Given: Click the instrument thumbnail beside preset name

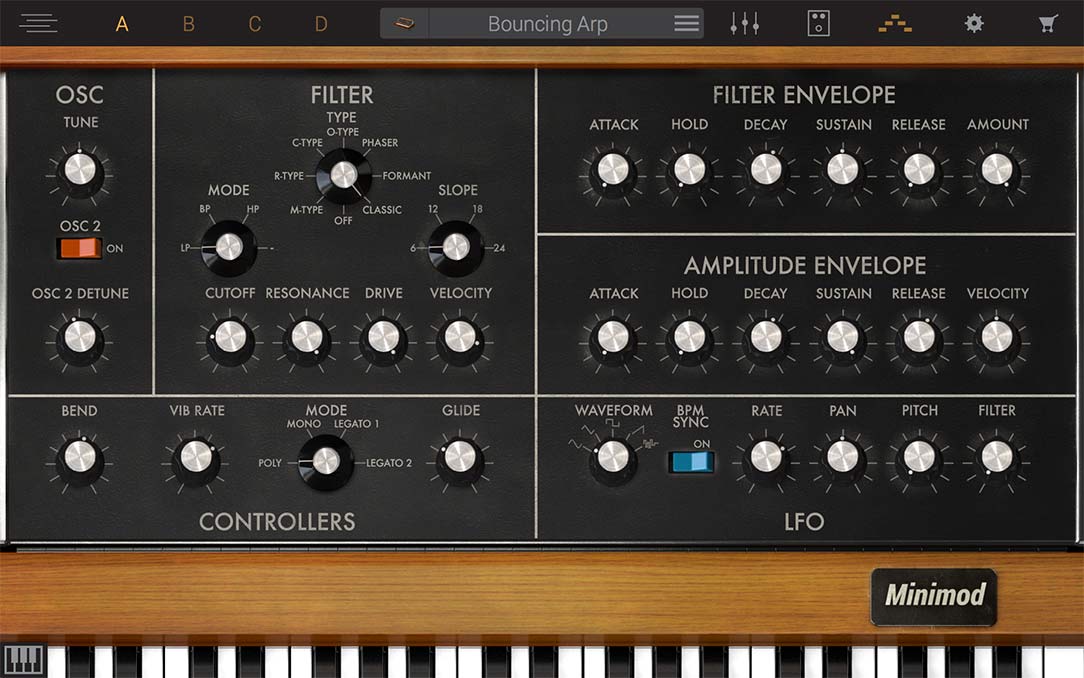Looking at the screenshot, I should point(404,24).
